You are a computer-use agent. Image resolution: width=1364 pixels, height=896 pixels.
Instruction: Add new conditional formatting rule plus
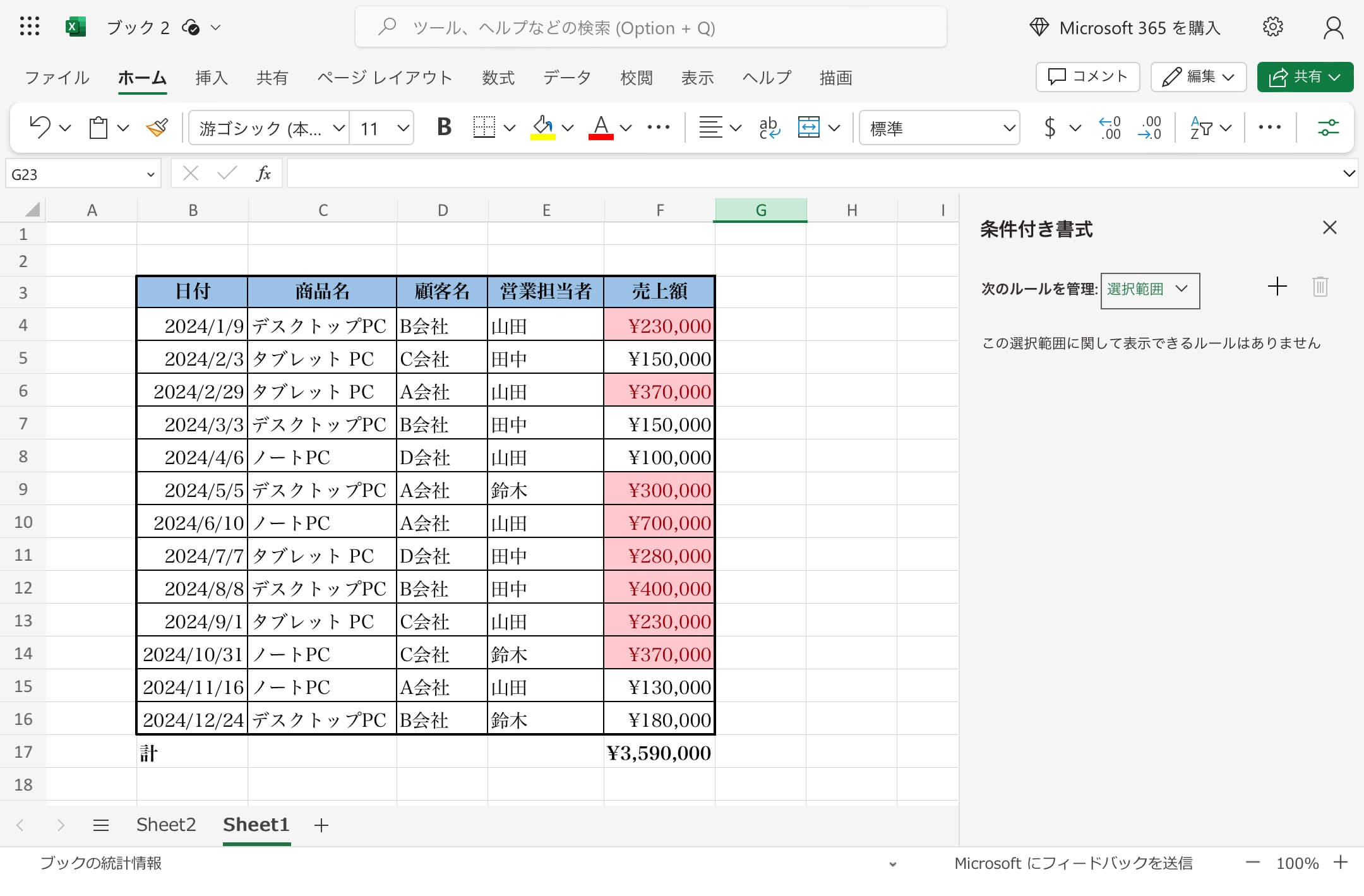pos(1277,286)
